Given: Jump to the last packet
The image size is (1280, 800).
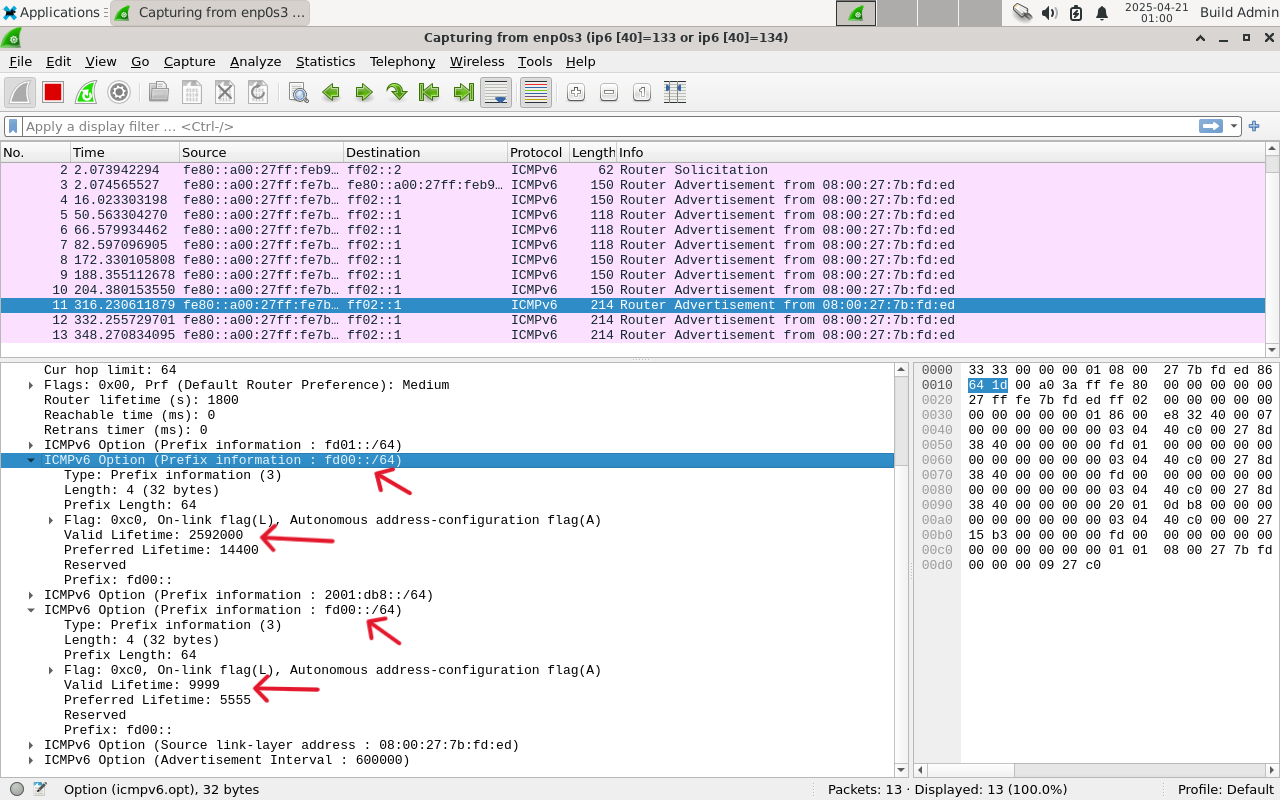Looking at the screenshot, I should [463, 92].
